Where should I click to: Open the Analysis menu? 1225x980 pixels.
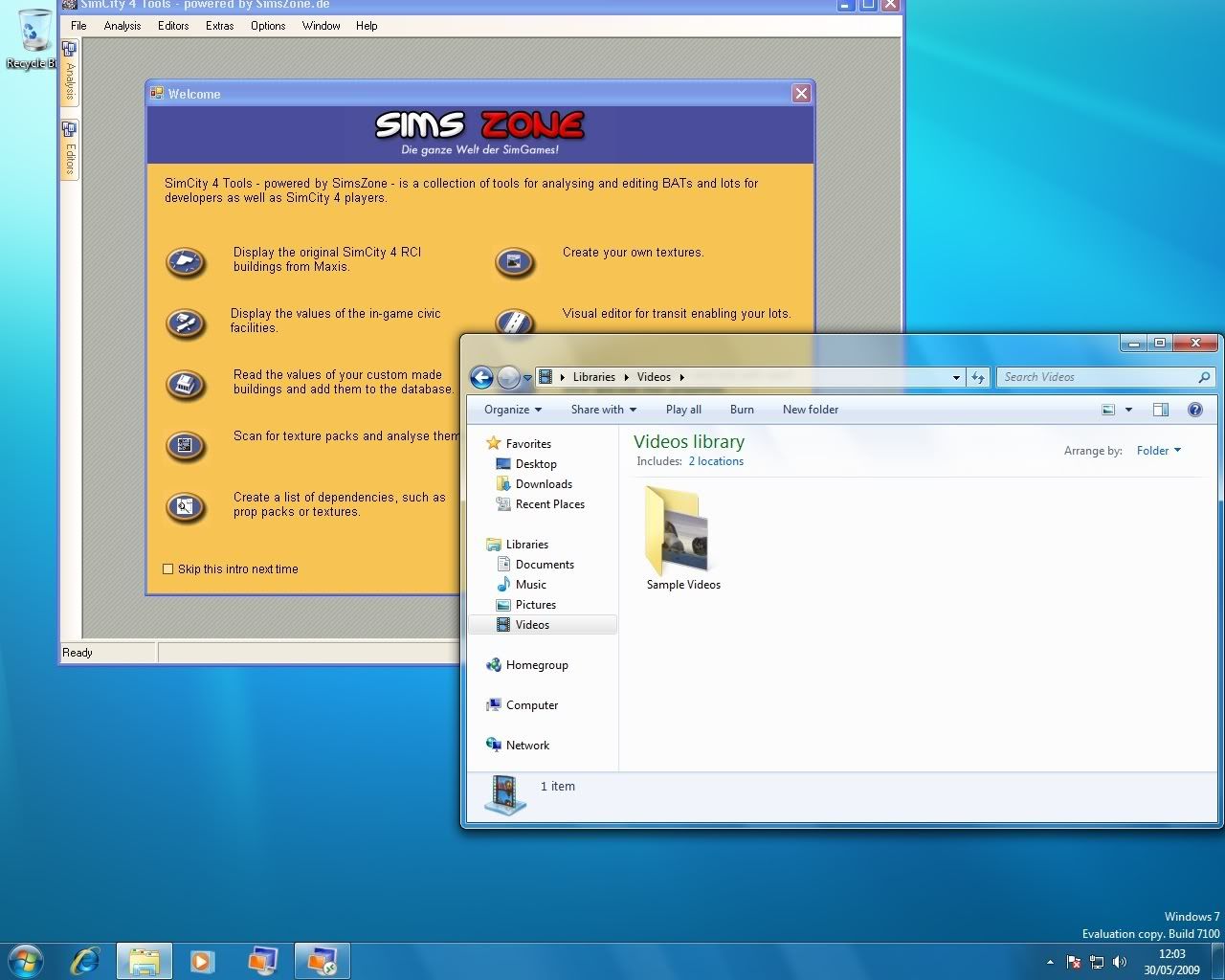[x=122, y=26]
